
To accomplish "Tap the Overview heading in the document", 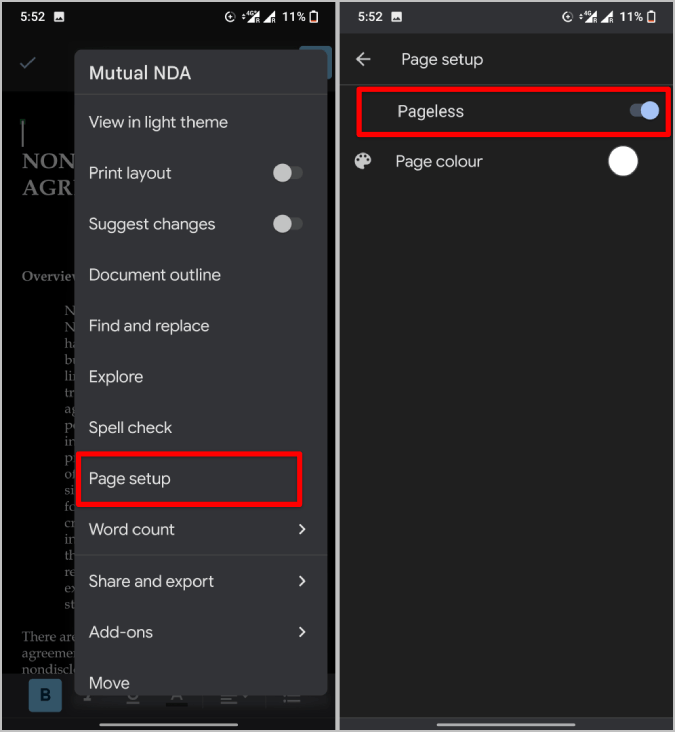I will 48,276.
